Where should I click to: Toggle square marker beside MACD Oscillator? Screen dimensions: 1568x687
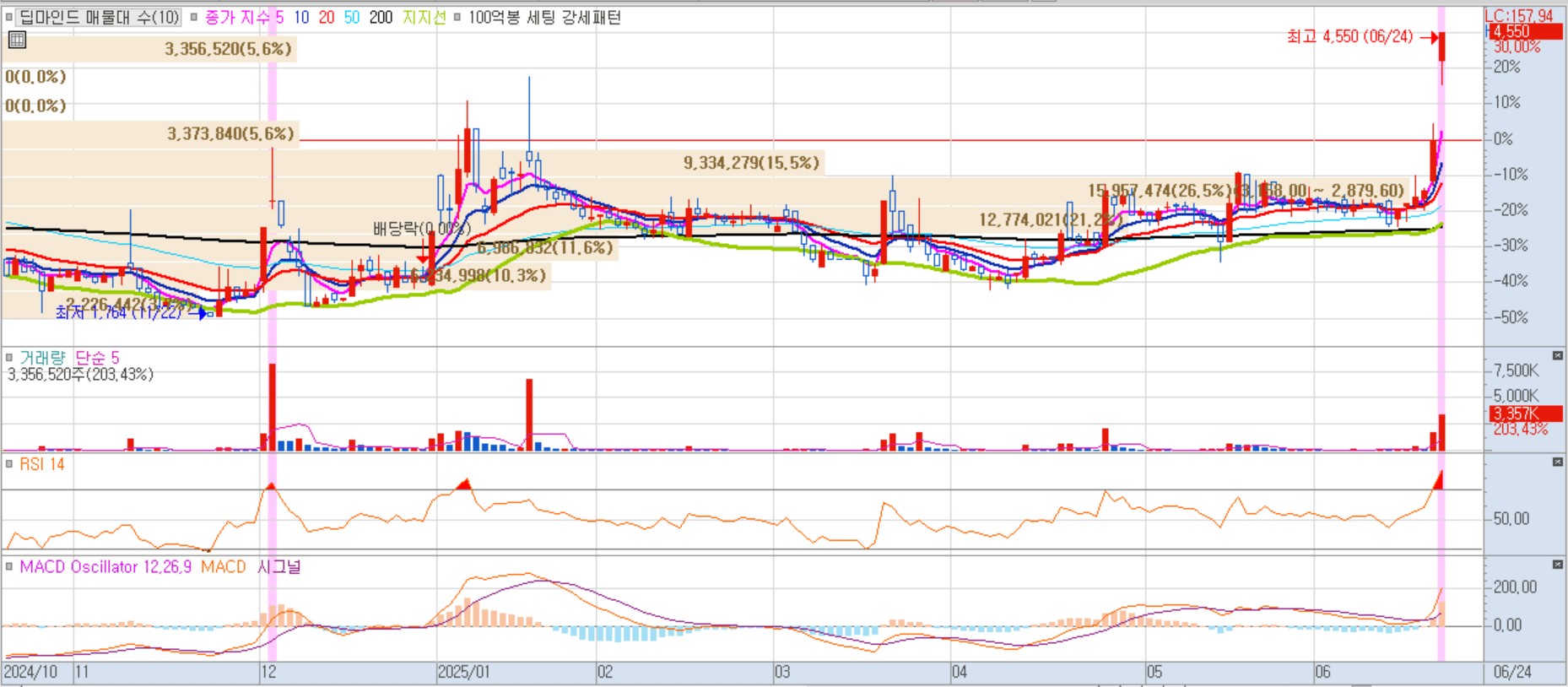[x=9, y=566]
